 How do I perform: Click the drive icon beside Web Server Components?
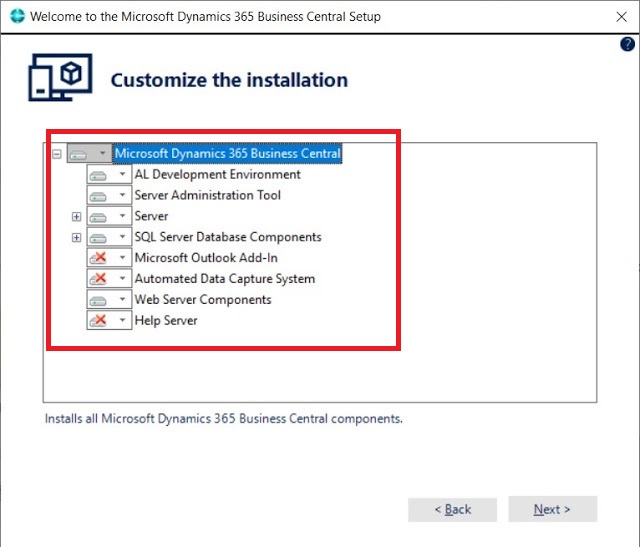pos(99,300)
